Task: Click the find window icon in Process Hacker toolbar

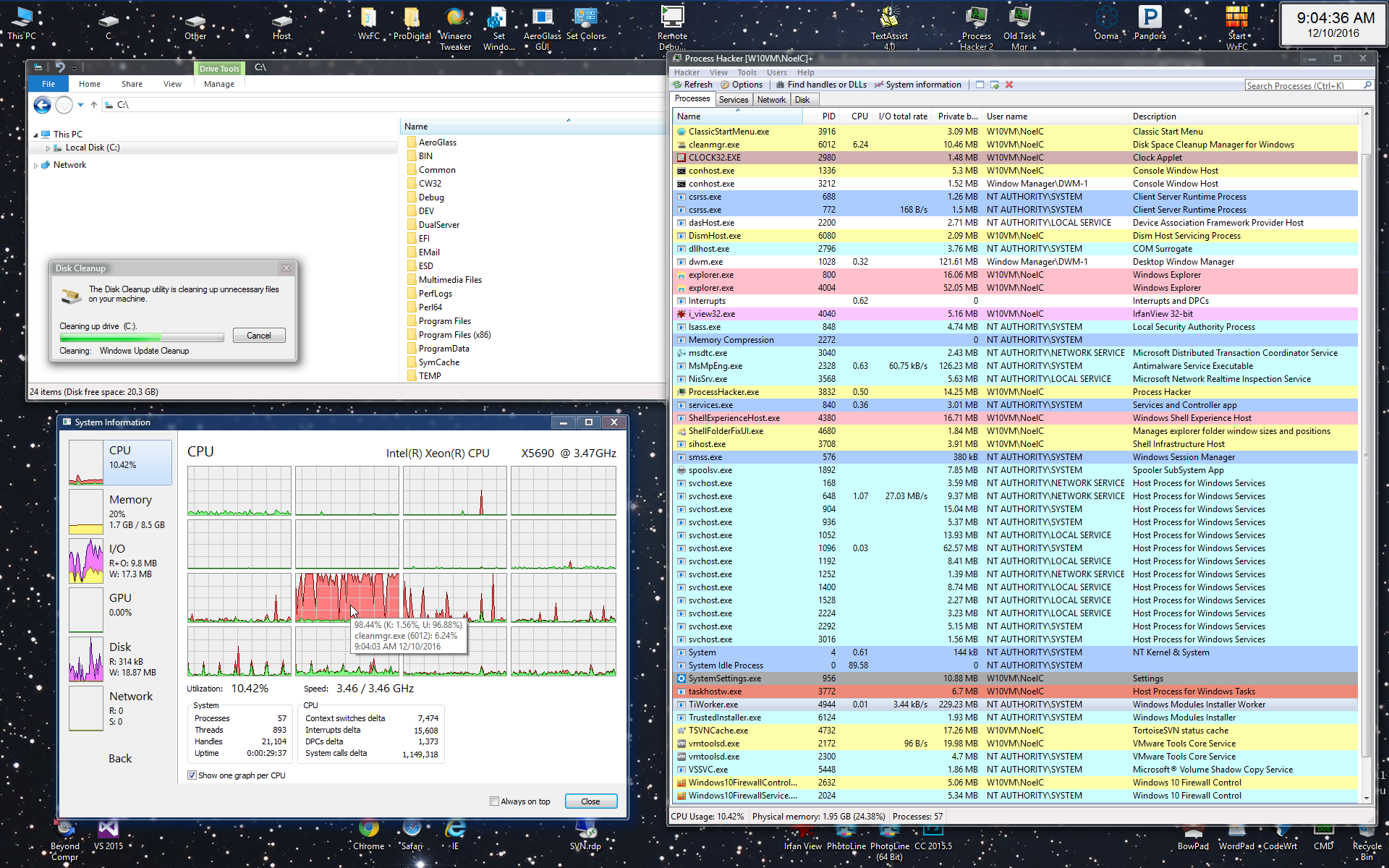Action: [980, 85]
